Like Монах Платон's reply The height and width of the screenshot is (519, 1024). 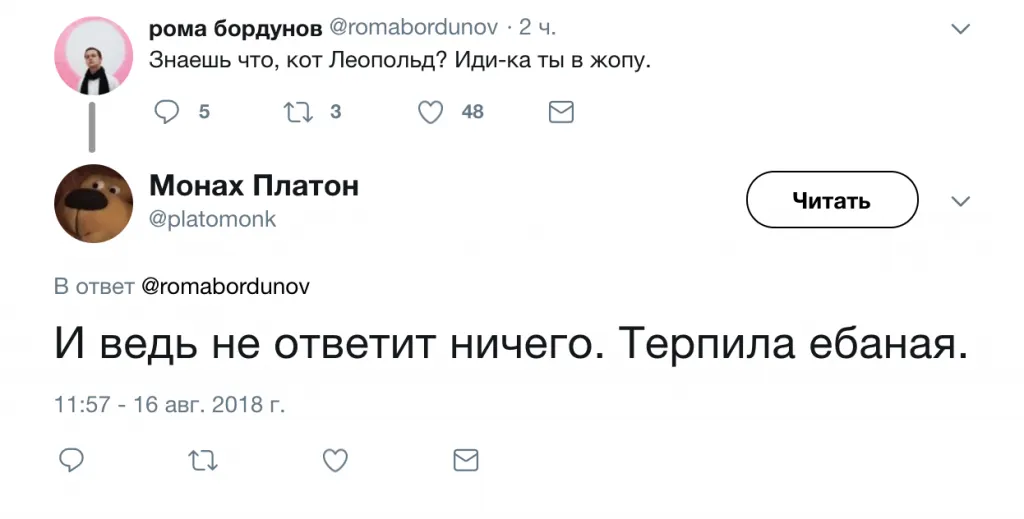[x=335, y=459]
